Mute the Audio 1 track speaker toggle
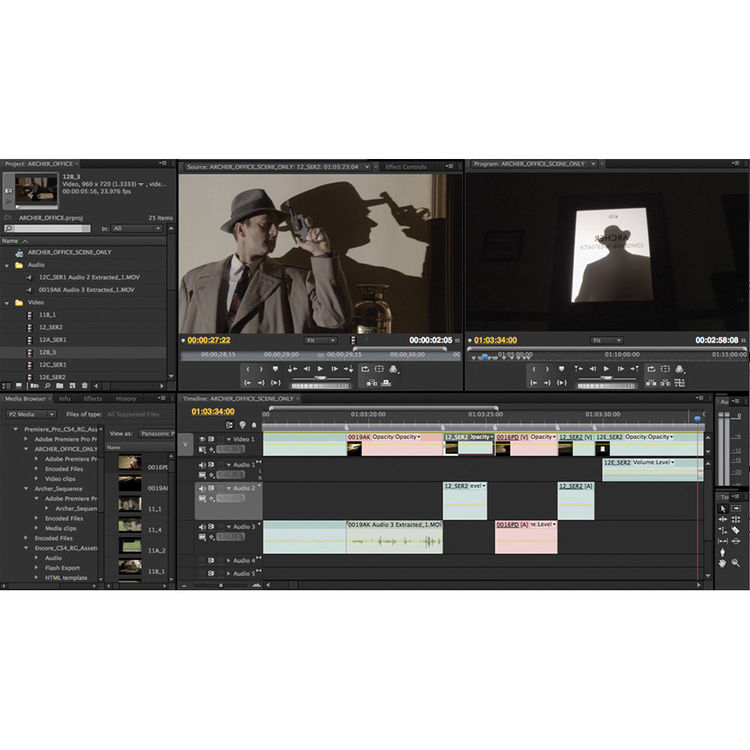This screenshot has width=750, height=750. point(203,465)
